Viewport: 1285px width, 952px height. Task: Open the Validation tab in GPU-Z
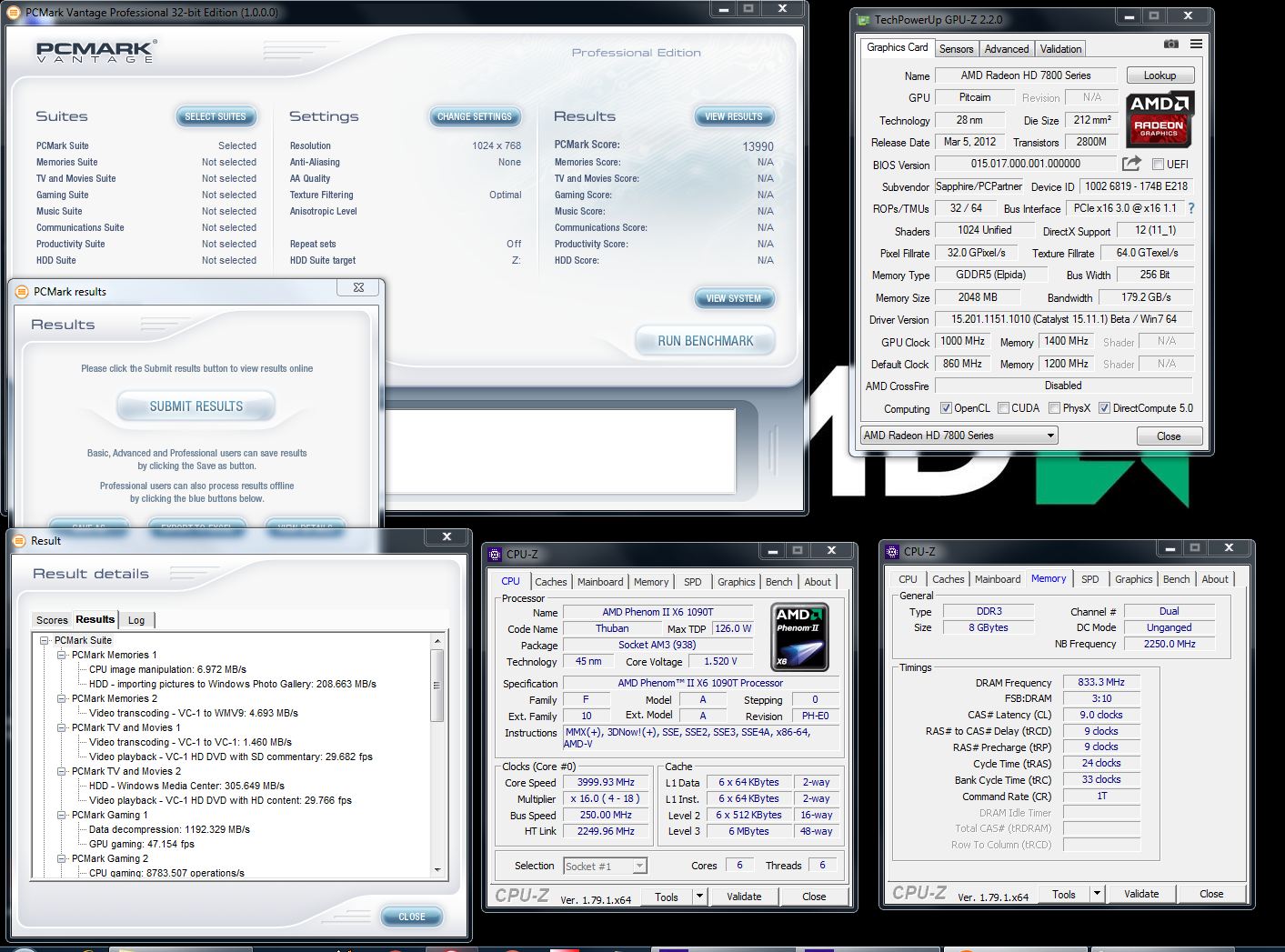[x=1060, y=49]
